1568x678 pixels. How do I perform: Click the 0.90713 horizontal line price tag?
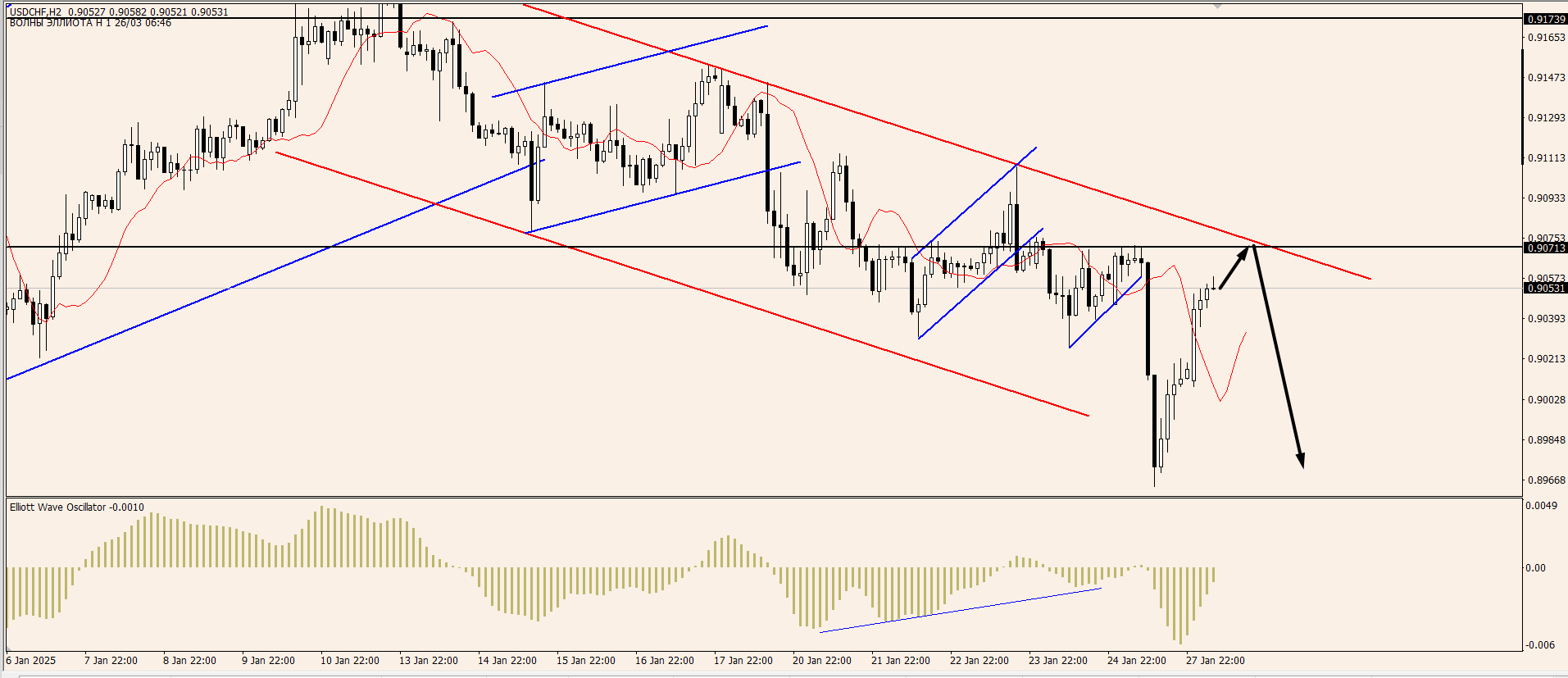[1545, 248]
